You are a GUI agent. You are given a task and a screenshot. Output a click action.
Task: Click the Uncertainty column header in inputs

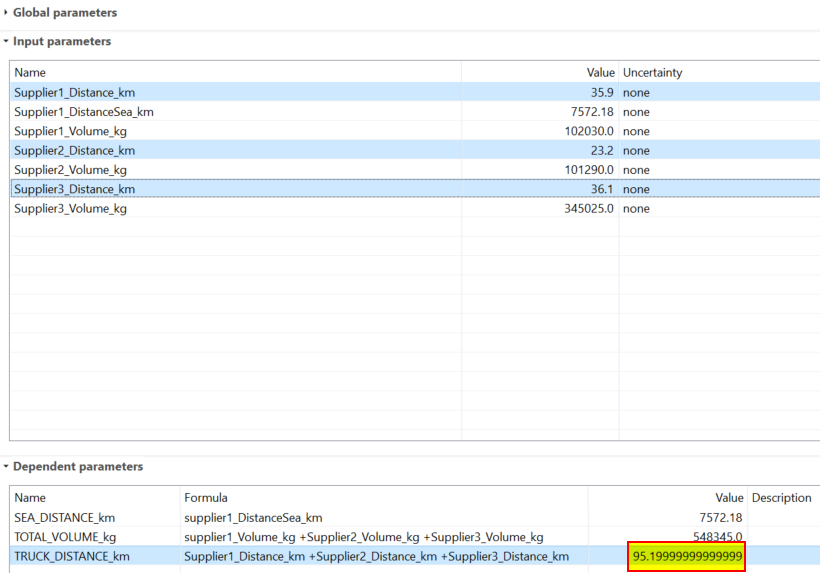pos(652,73)
